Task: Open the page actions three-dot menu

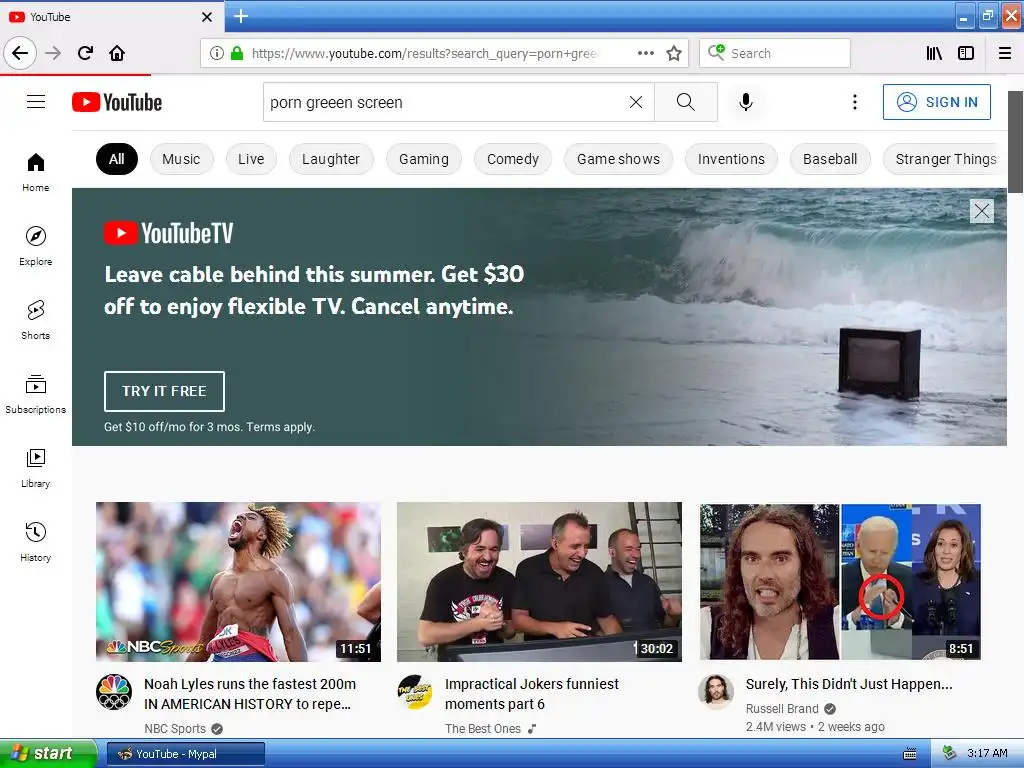Action: tap(645, 53)
